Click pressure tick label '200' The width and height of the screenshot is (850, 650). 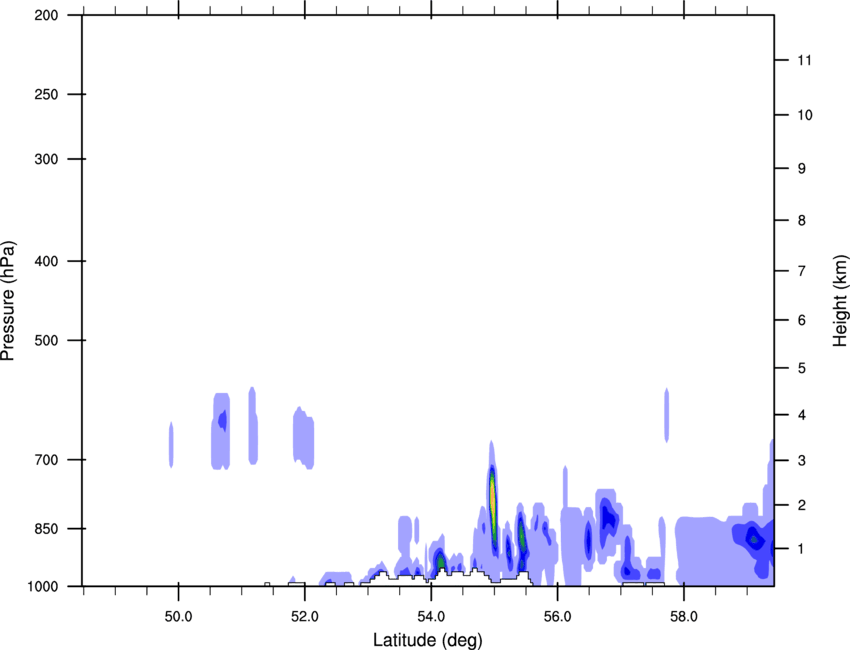tap(46, 15)
